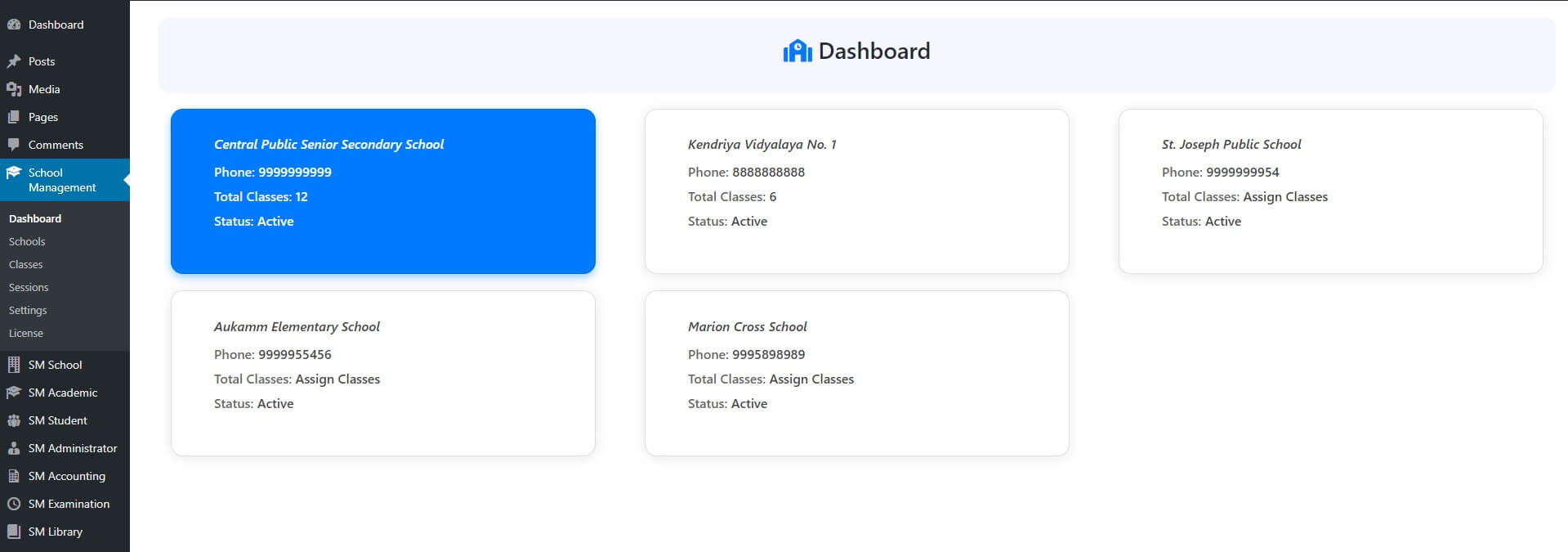1568x552 pixels.
Task: Click the SM Accounting ledger icon
Action: coord(14,476)
